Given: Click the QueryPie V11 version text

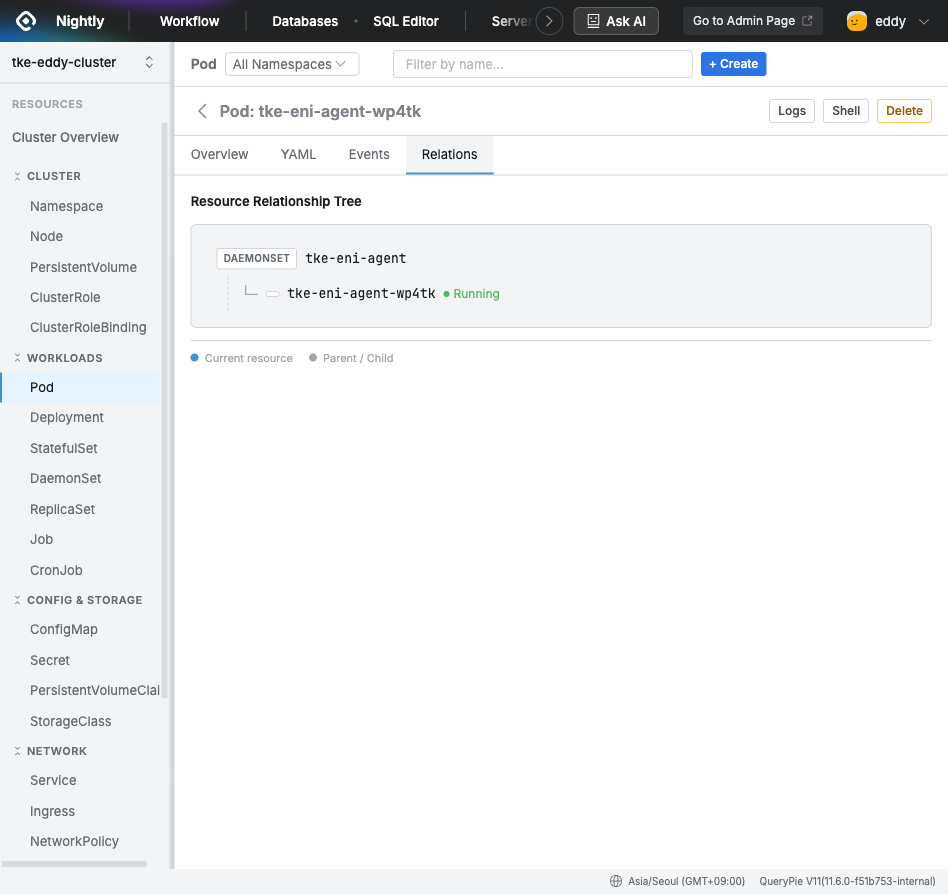Looking at the screenshot, I should [x=847, y=881].
